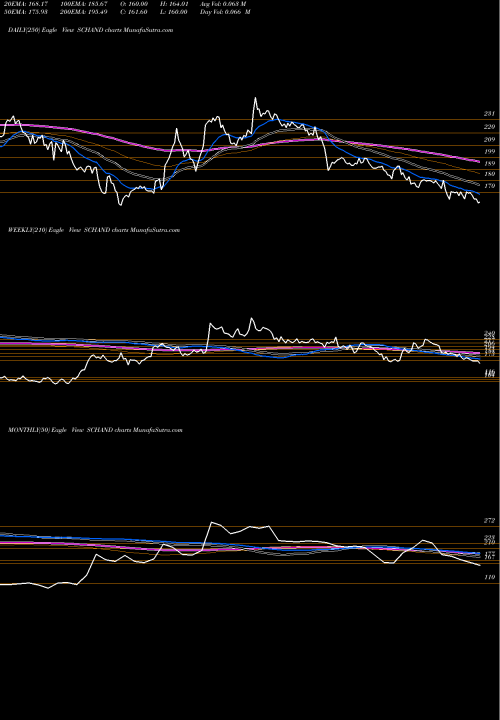Viewport: 500px width, 720px height.
Task: Click the 180 price label on daily chart
Action: click(x=489, y=174)
